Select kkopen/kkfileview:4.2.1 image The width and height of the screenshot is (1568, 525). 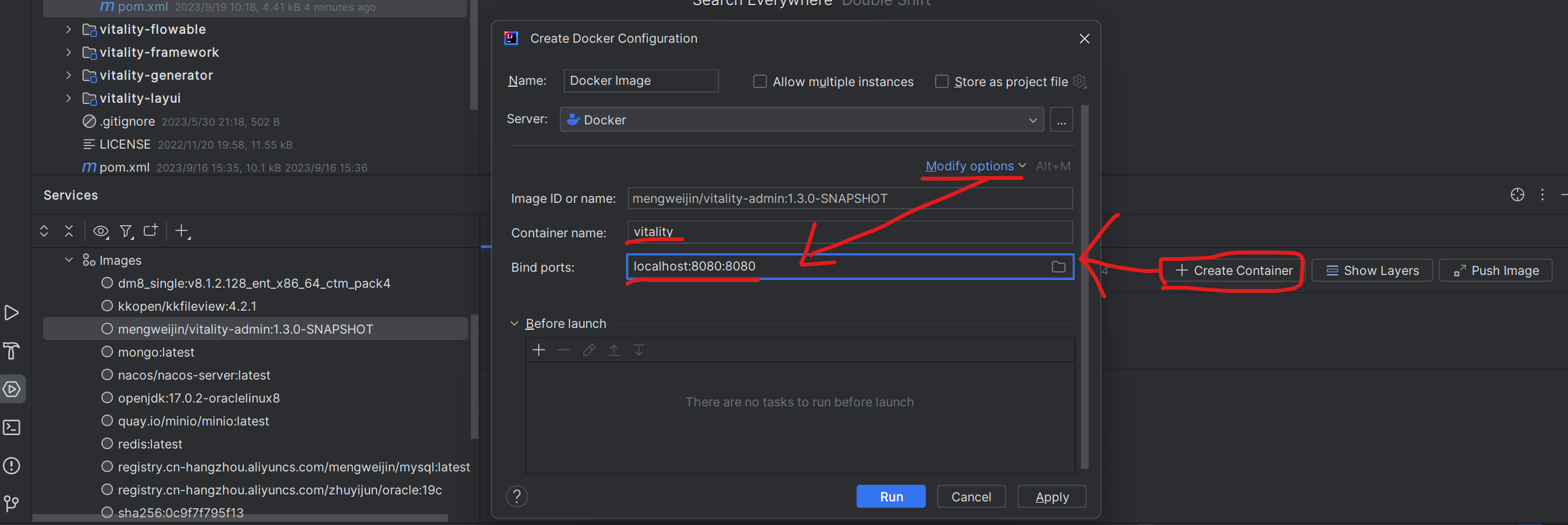(187, 306)
